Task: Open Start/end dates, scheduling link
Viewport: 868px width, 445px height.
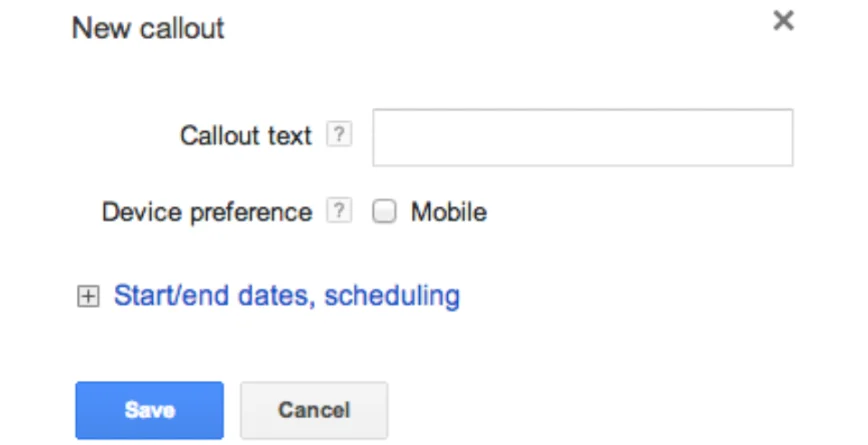Action: tap(286, 296)
